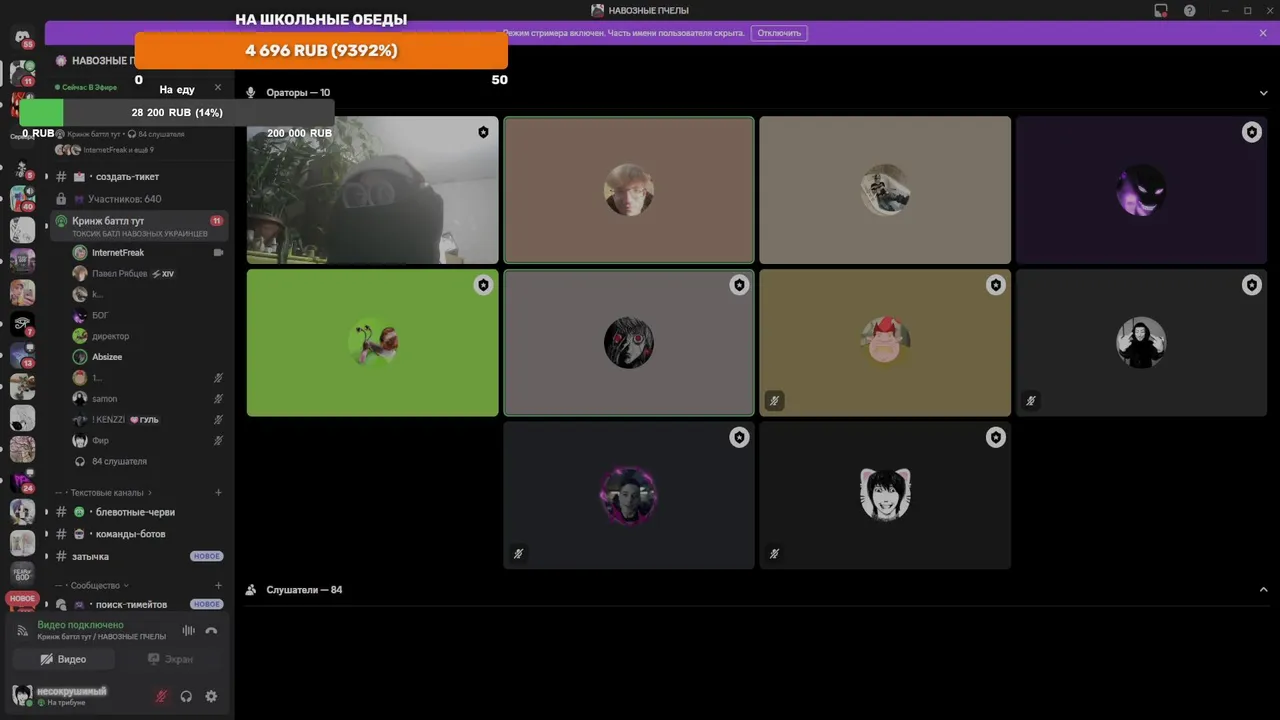Click moderator badge on purple ghost tile
Viewport: 1280px width, 720px height.
1251,132
